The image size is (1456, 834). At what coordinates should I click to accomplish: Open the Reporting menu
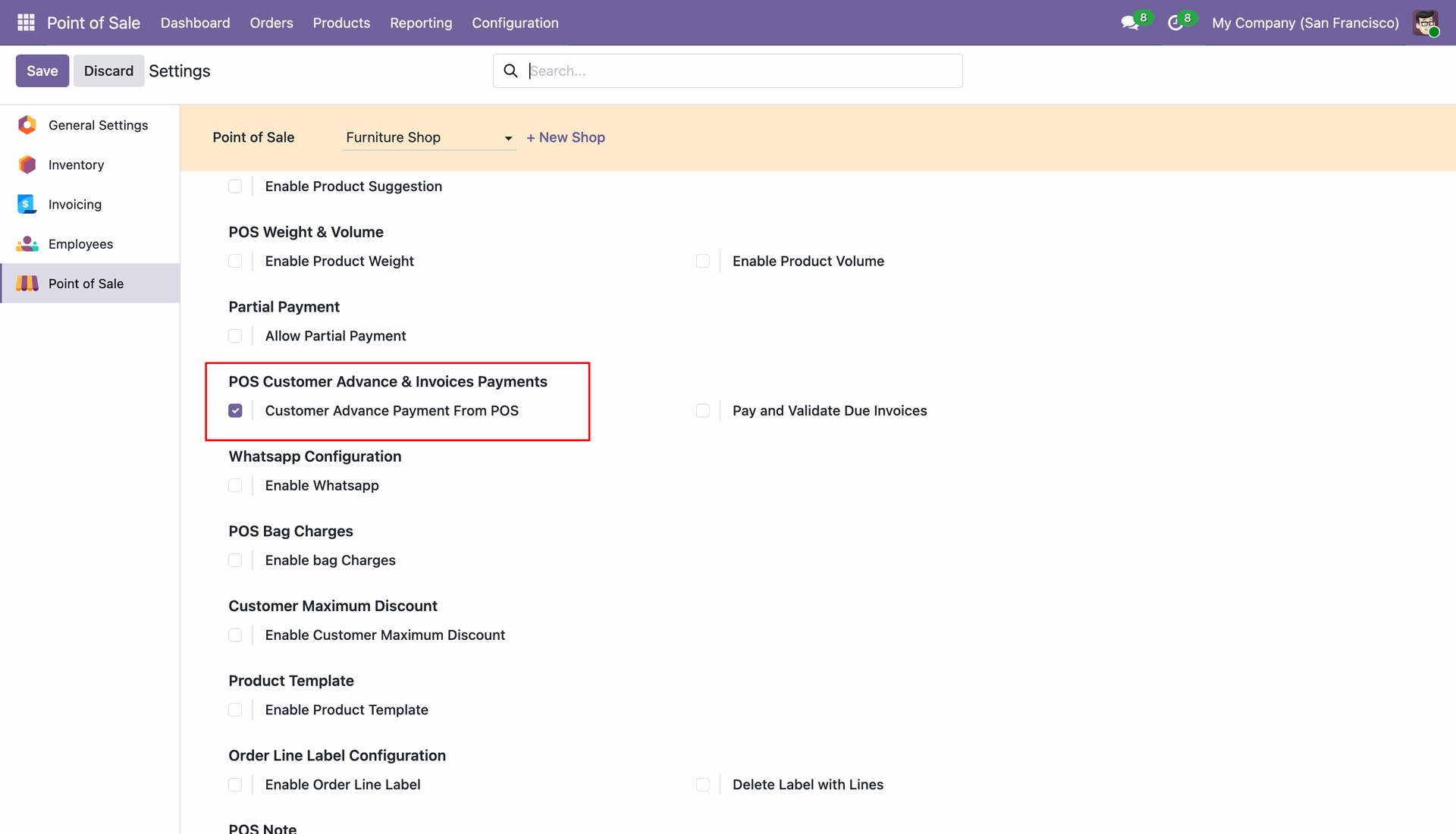tap(421, 23)
